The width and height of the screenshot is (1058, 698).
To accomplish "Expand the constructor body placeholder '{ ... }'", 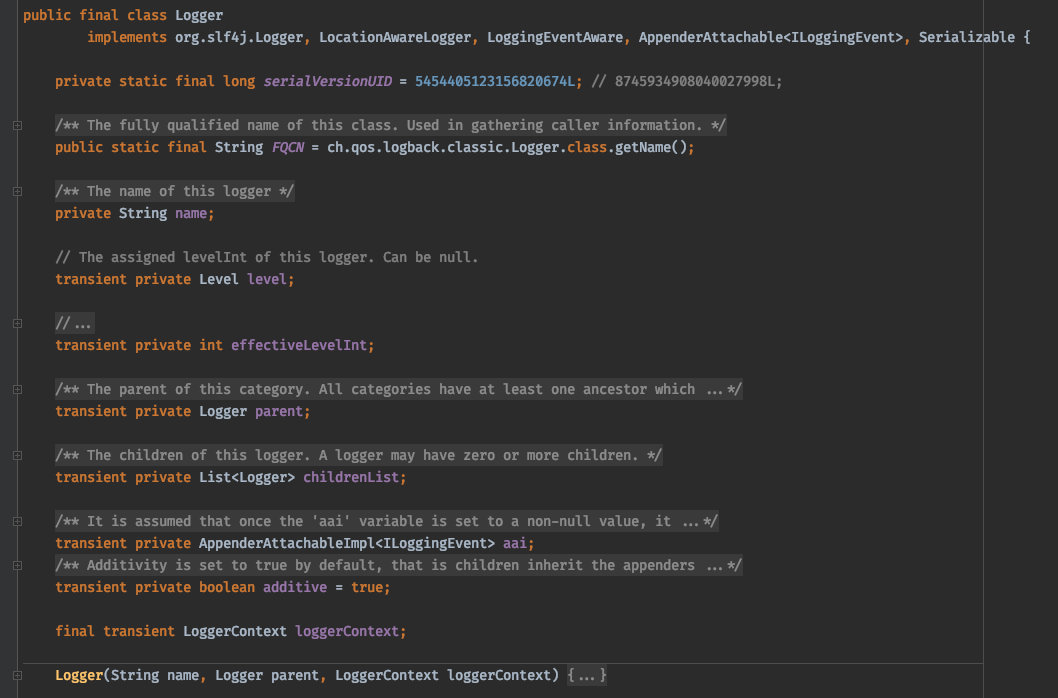I will [x=585, y=675].
